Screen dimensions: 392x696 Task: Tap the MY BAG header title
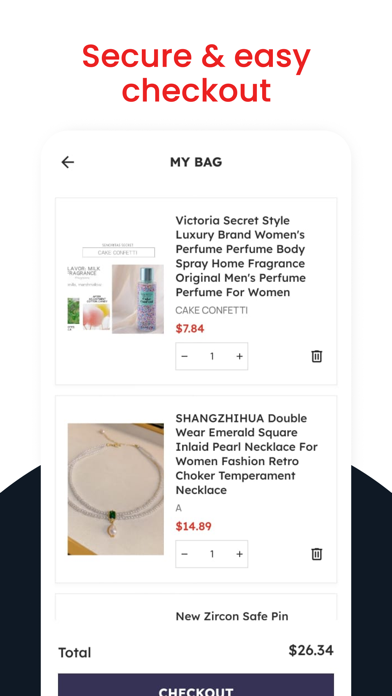click(196, 162)
